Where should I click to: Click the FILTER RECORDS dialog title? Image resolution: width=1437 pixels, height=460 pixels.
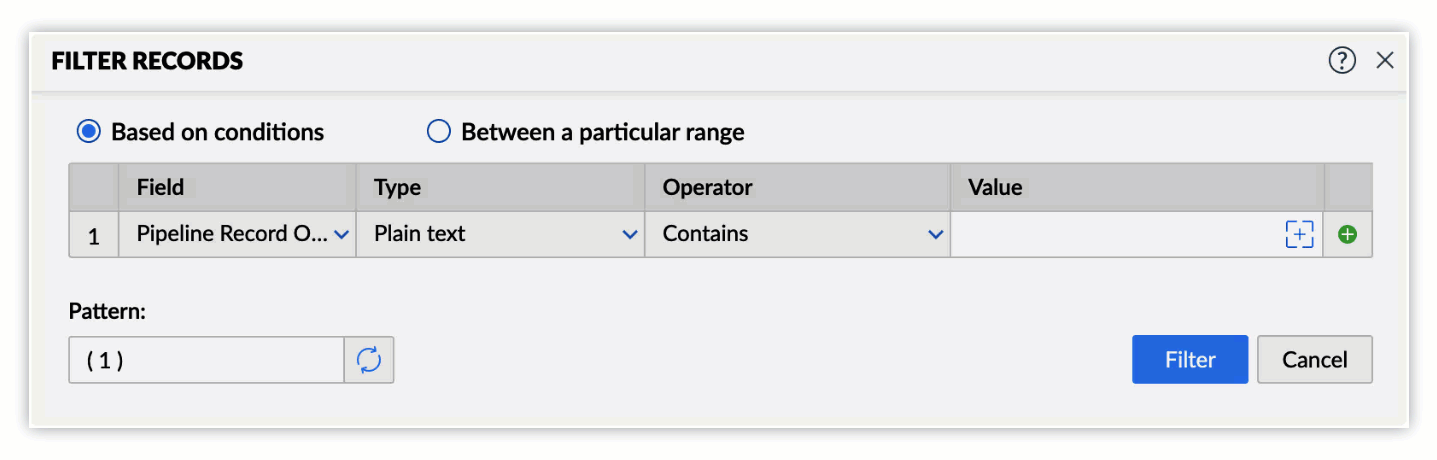[x=147, y=61]
